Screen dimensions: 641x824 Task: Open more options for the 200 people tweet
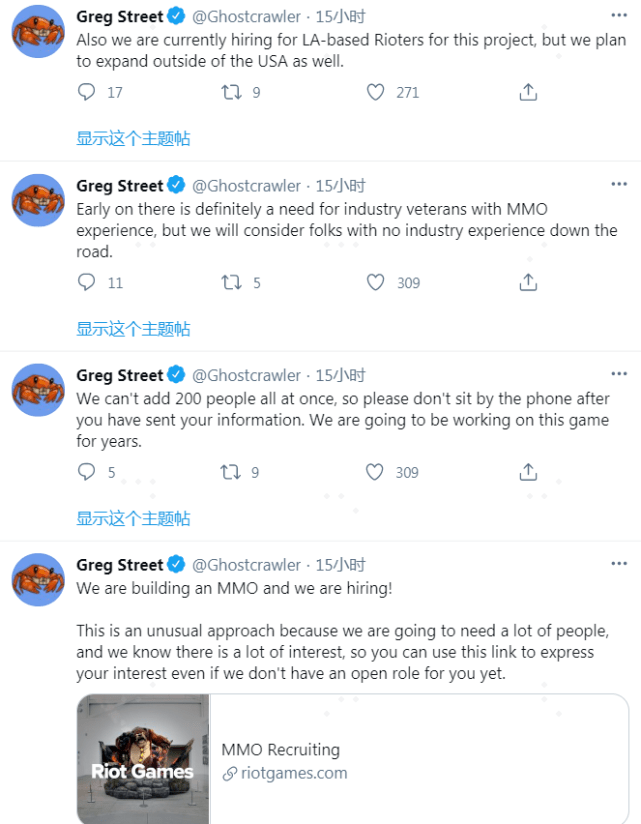click(x=619, y=375)
